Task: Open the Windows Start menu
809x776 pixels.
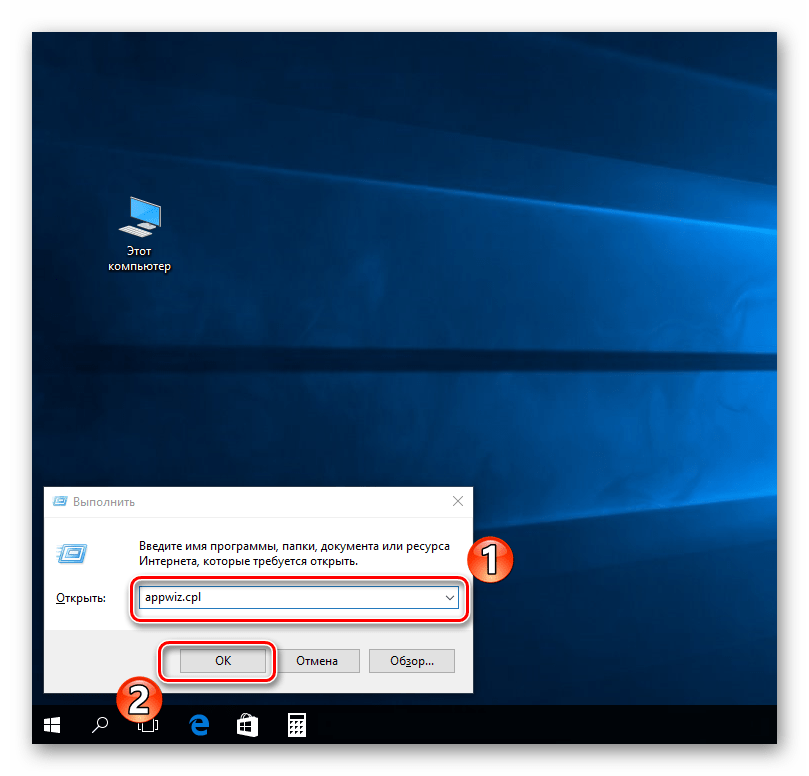Action: [51, 724]
